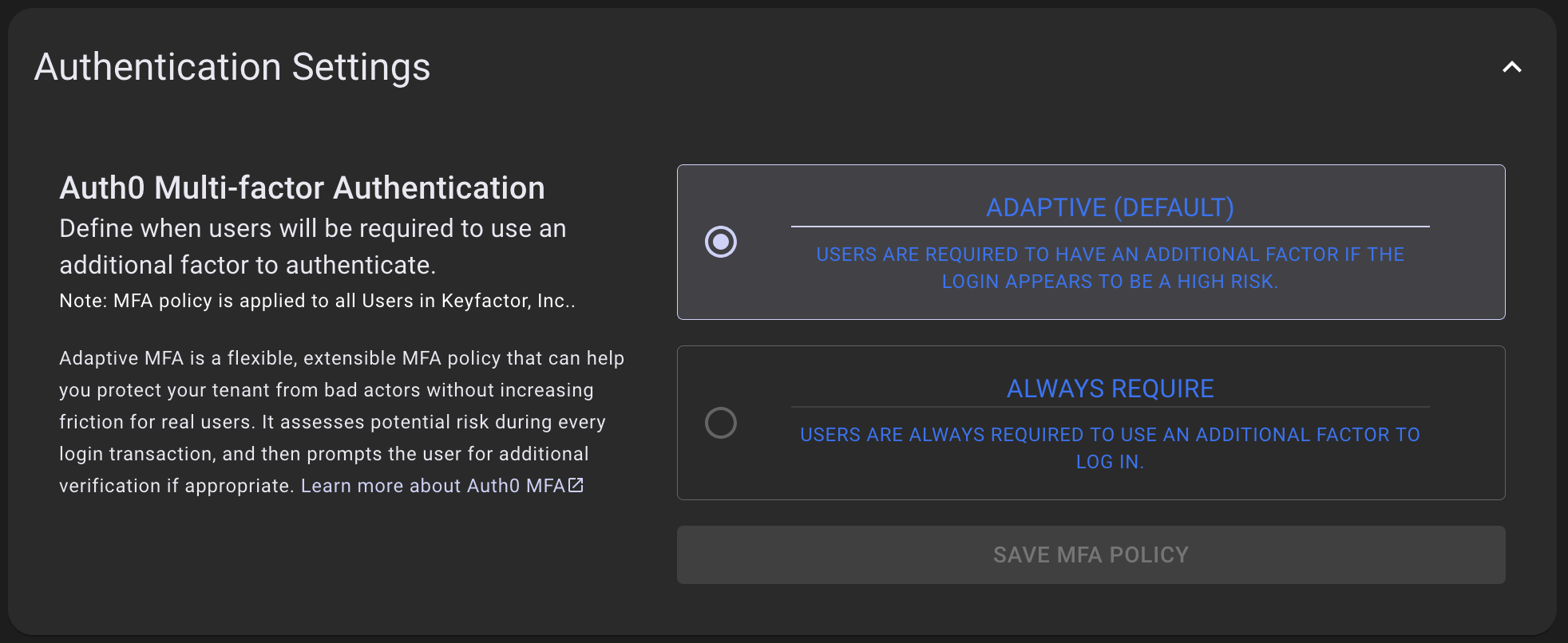Image resolution: width=1568 pixels, height=643 pixels.
Task: Click the ADAPTIVE (DEFAULT) option title
Action: pyautogui.click(x=1110, y=207)
